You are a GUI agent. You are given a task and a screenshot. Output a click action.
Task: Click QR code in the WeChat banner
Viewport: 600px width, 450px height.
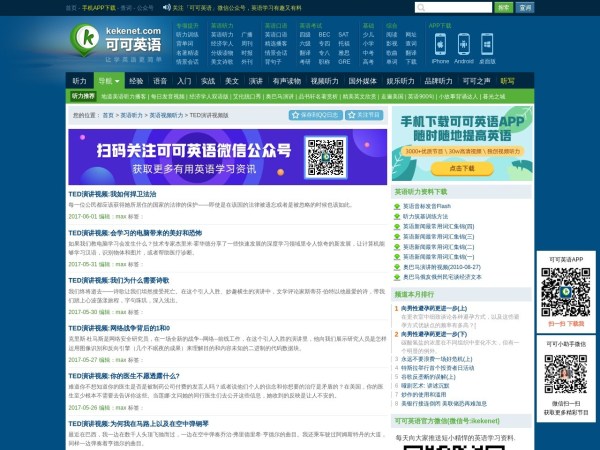point(325,156)
